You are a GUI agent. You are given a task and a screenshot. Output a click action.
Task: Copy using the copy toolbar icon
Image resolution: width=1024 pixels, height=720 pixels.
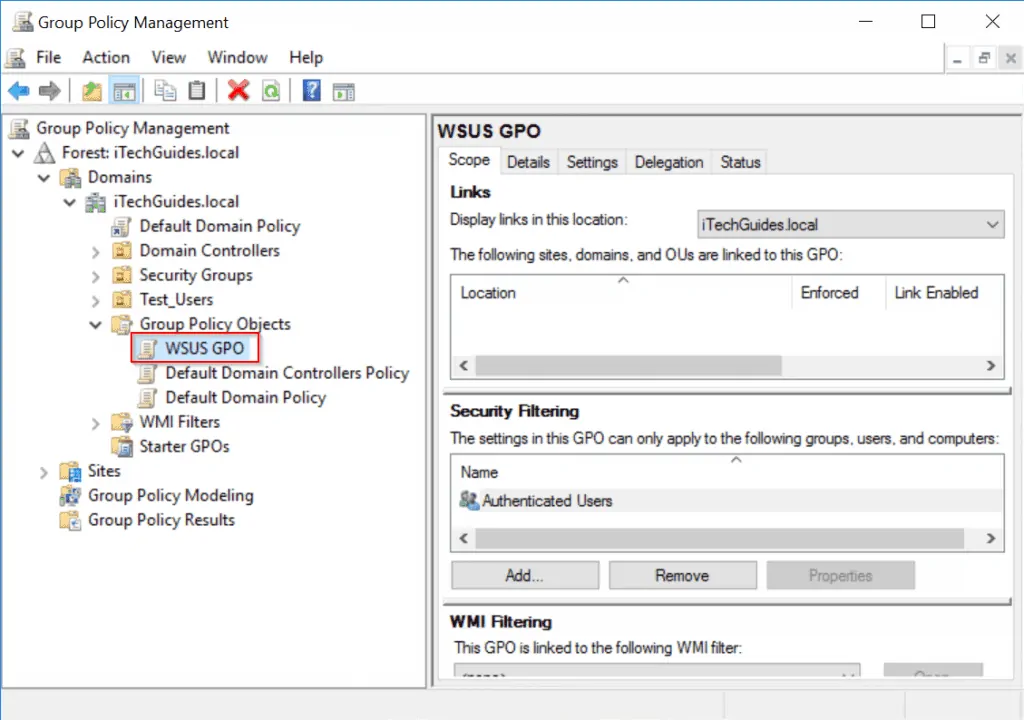pyautogui.click(x=165, y=91)
